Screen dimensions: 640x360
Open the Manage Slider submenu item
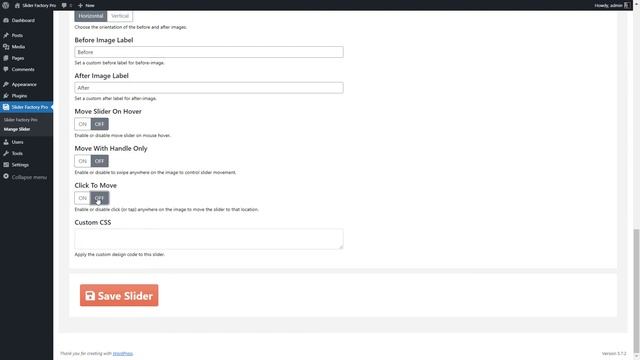click(17, 129)
